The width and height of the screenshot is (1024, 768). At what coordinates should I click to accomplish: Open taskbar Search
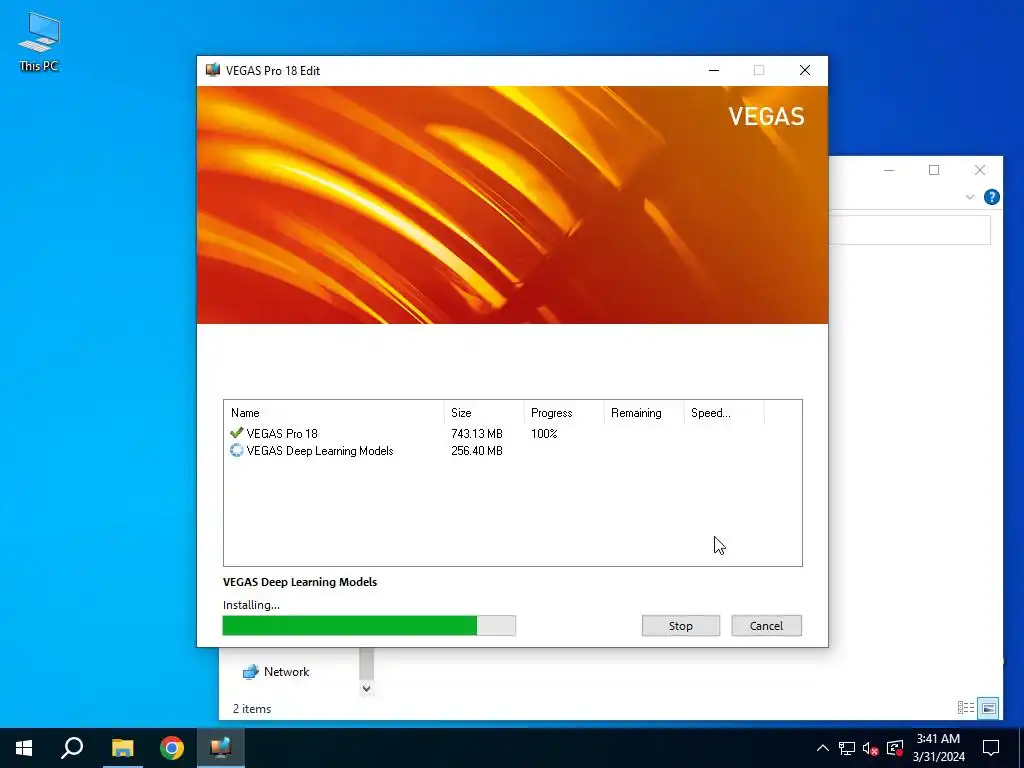[x=72, y=748]
